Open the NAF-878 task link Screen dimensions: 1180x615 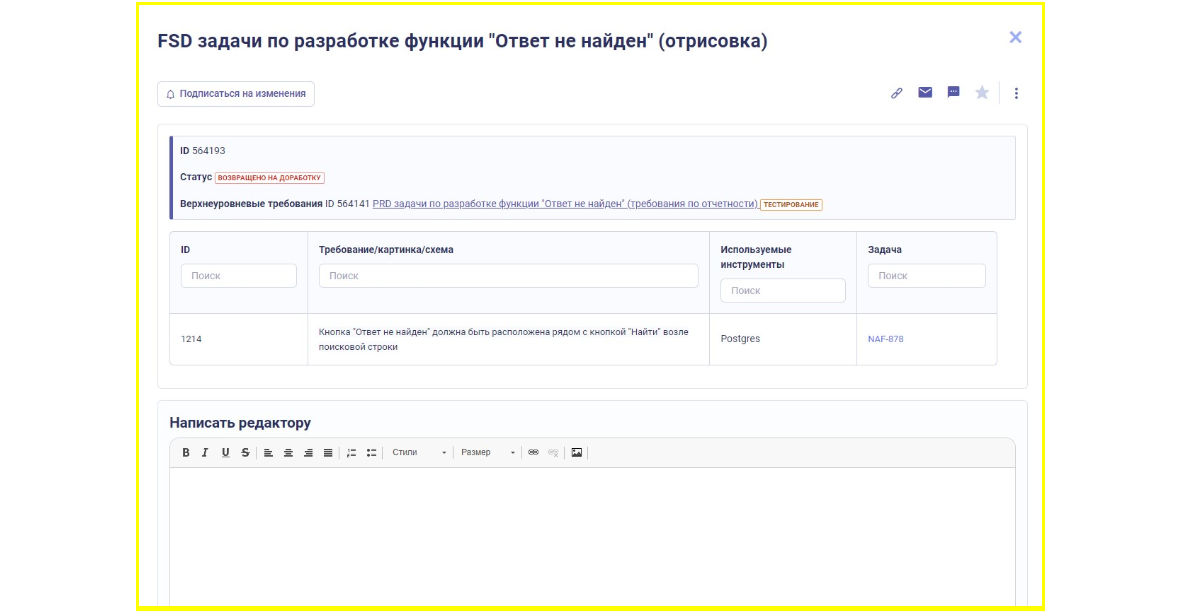(x=886, y=339)
